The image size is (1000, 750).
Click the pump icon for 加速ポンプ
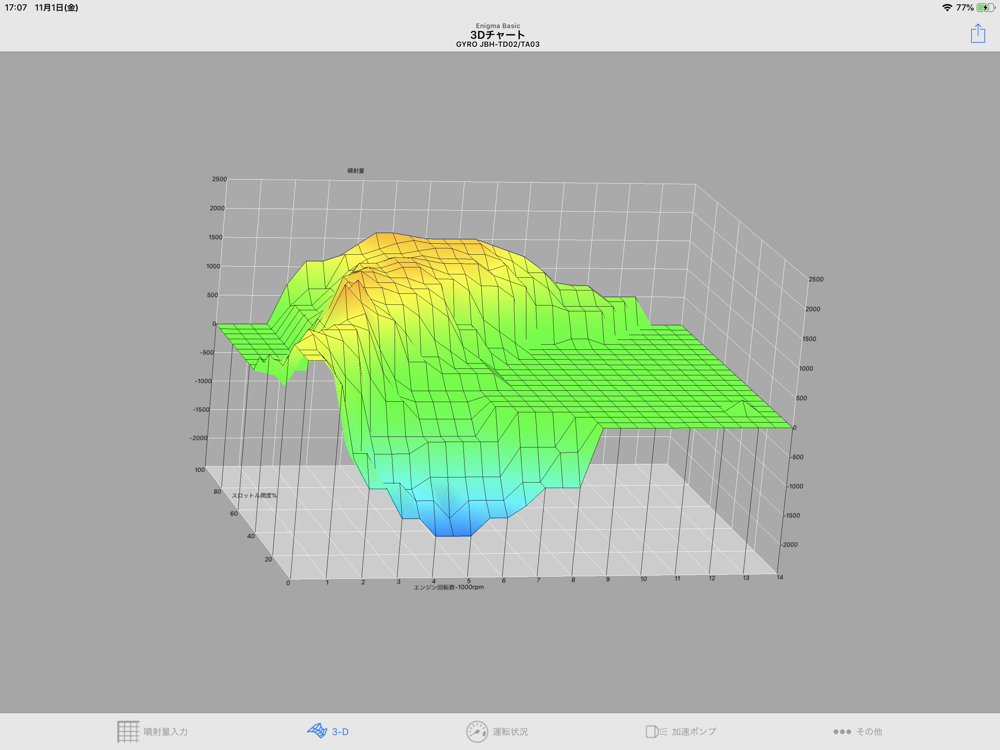pos(656,731)
